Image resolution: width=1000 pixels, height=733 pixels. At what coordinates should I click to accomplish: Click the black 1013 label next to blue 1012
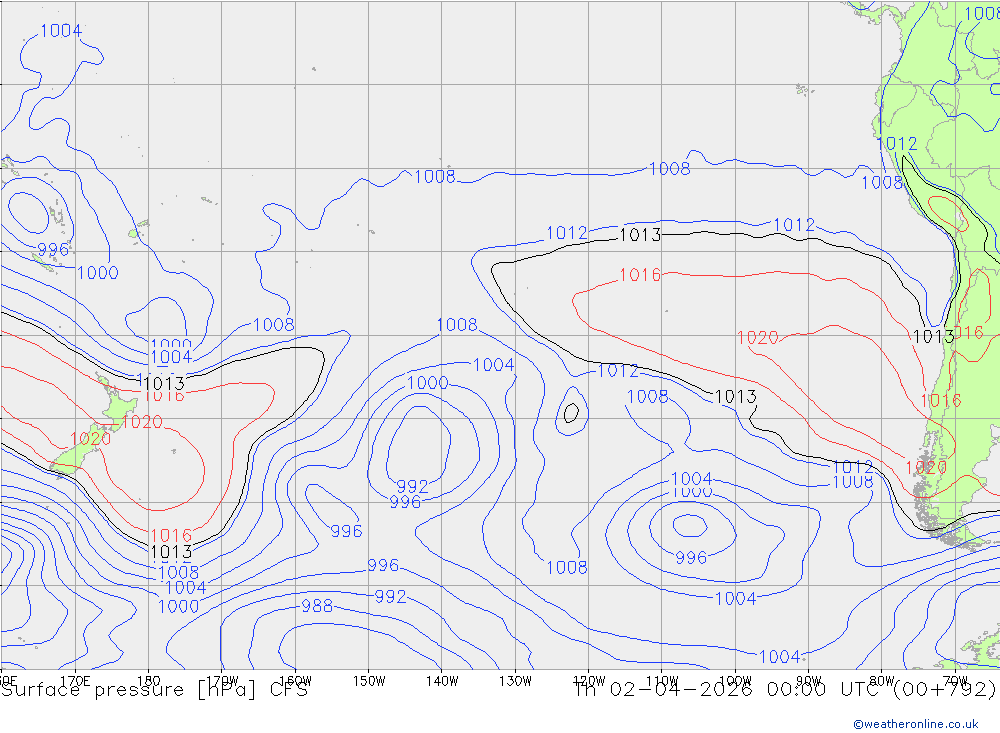click(640, 235)
